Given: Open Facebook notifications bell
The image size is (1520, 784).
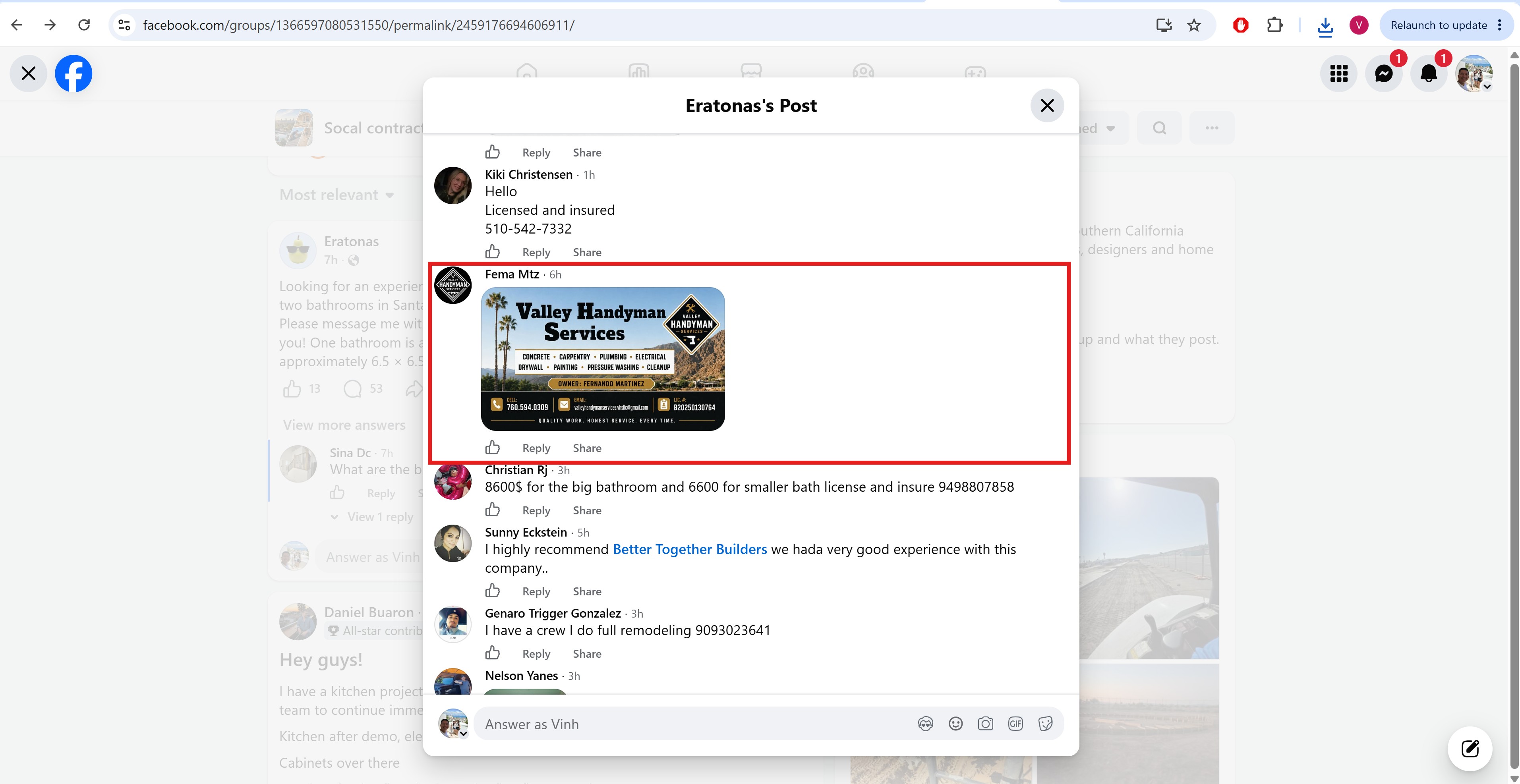Looking at the screenshot, I should pos(1429,74).
